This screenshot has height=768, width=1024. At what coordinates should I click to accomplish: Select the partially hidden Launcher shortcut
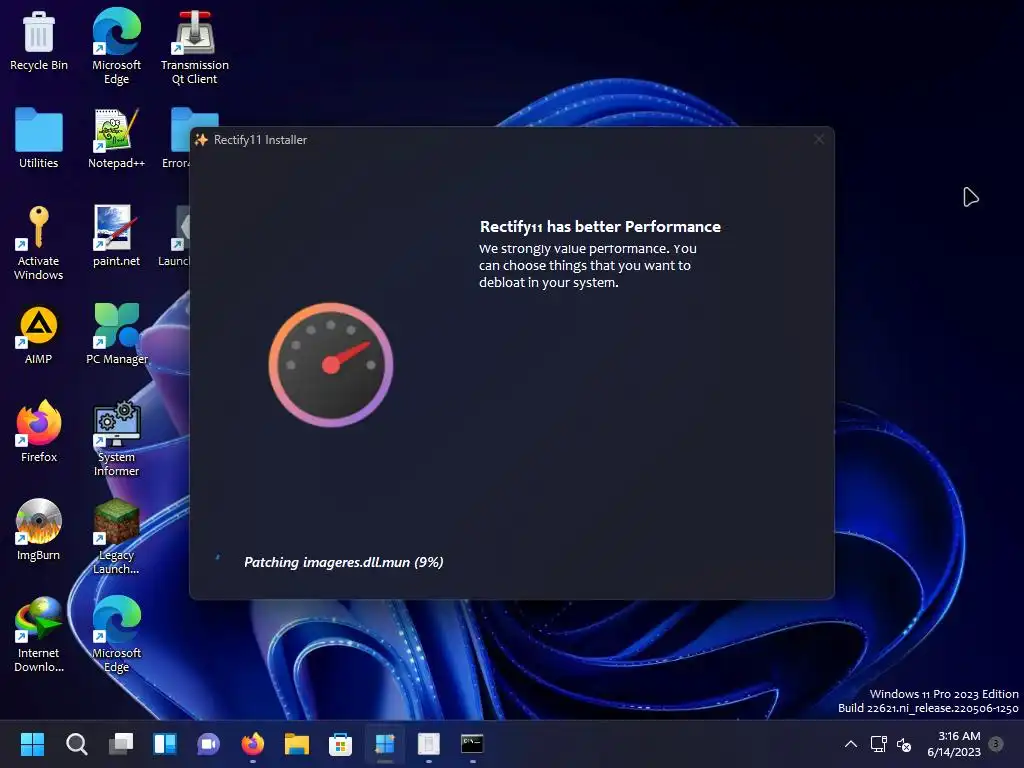click(174, 236)
